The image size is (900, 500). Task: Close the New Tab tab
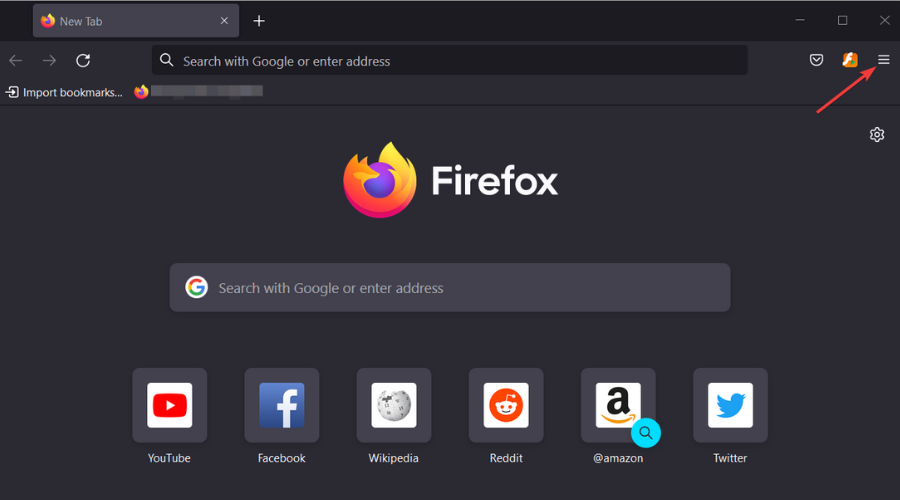[x=224, y=21]
